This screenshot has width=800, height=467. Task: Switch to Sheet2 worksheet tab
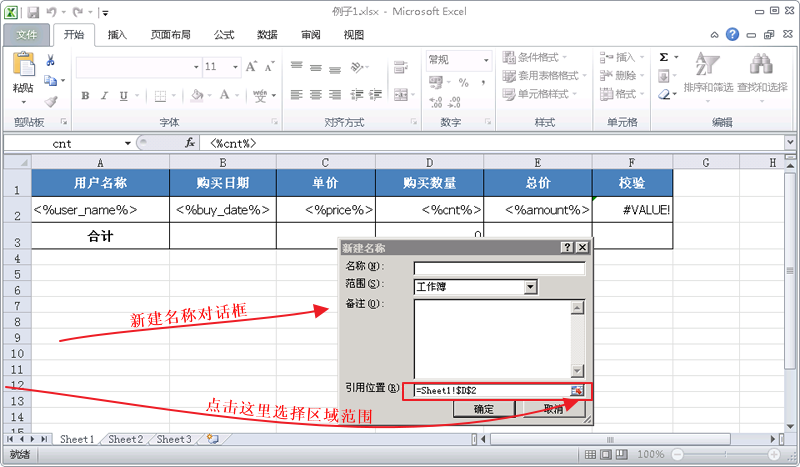point(125,439)
